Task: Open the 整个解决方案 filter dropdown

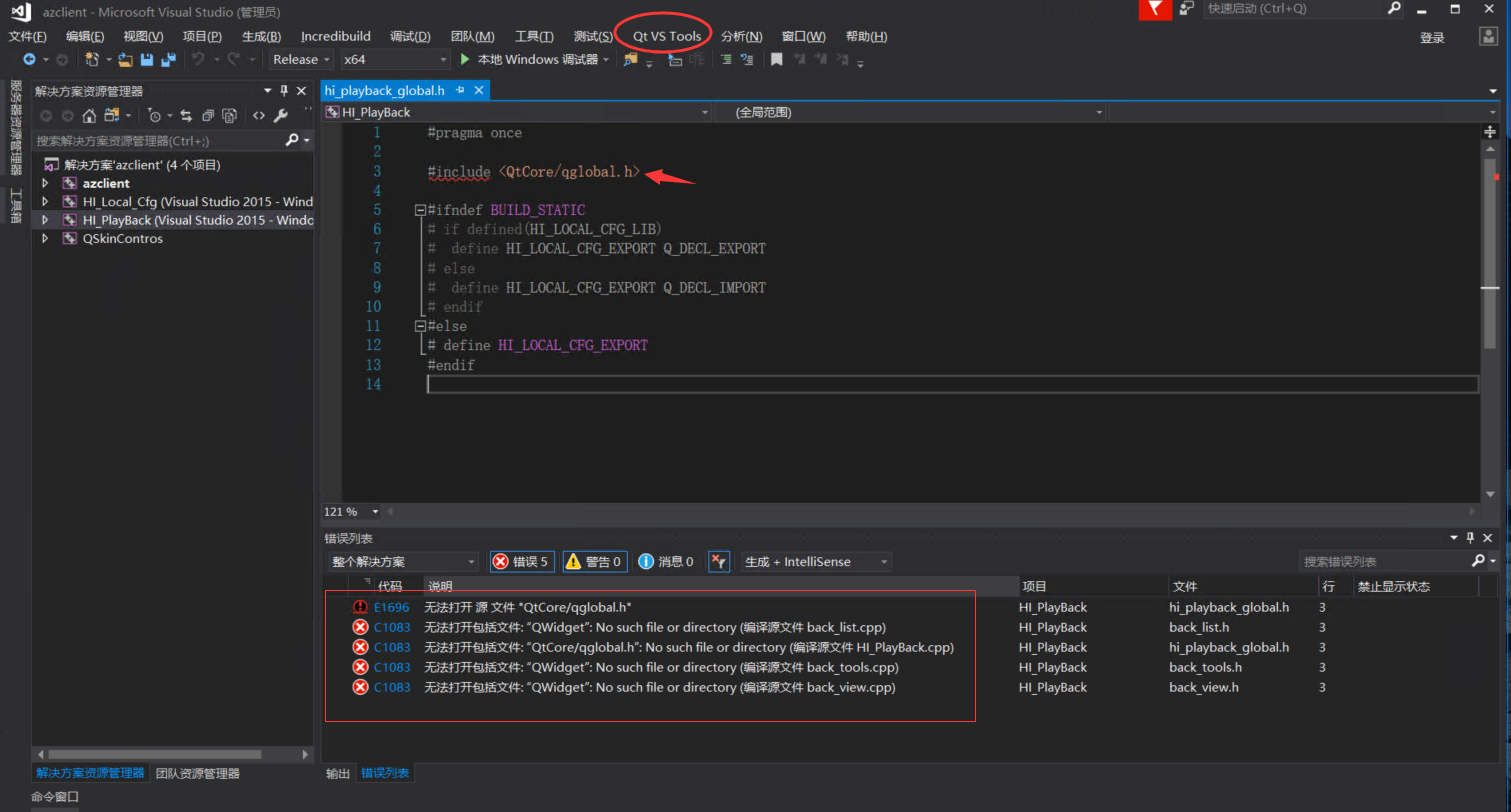Action: coord(403,562)
